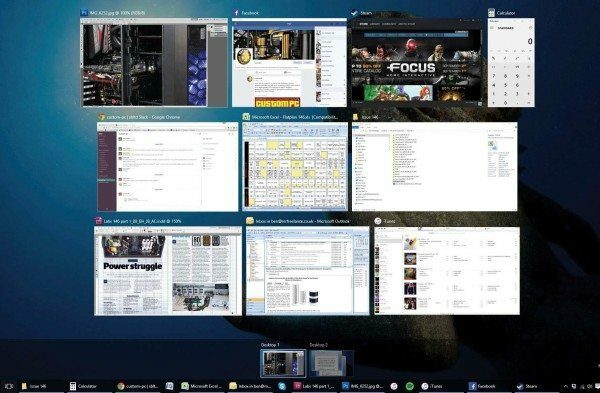
Task: Select the Calculator window thumbnail
Action: (511, 62)
